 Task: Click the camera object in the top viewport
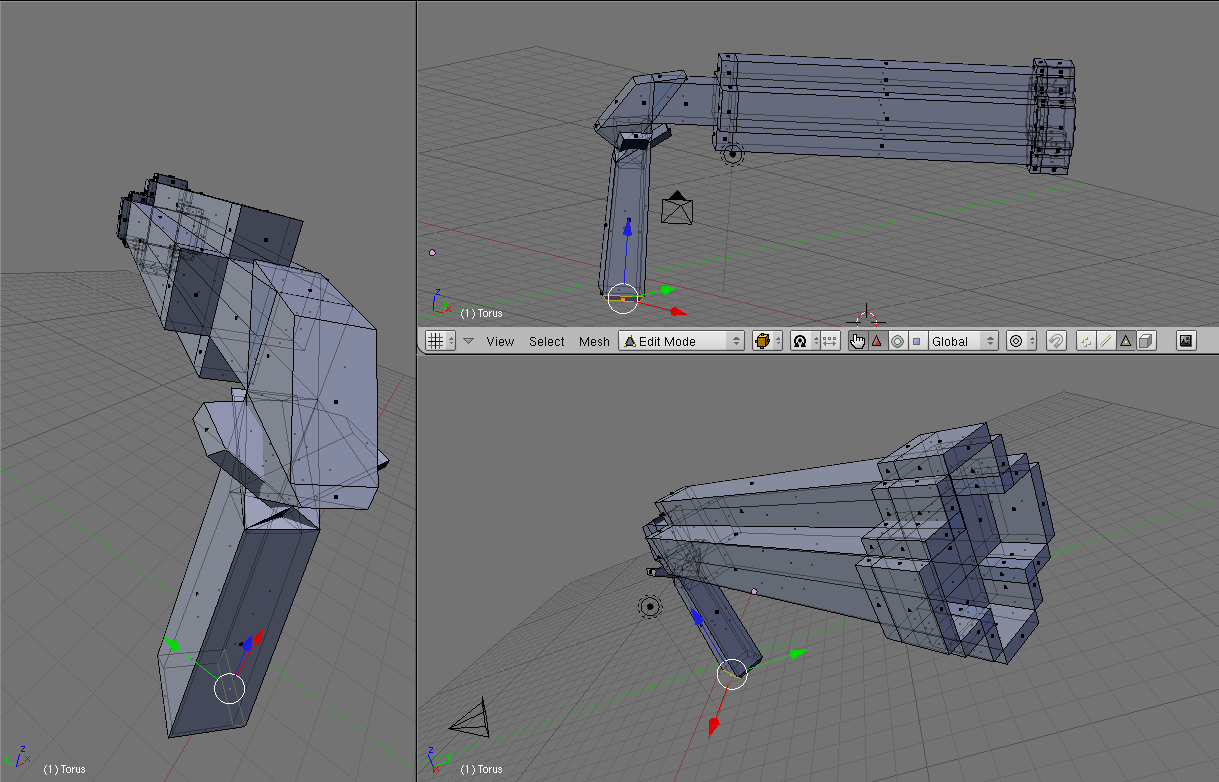click(x=677, y=209)
